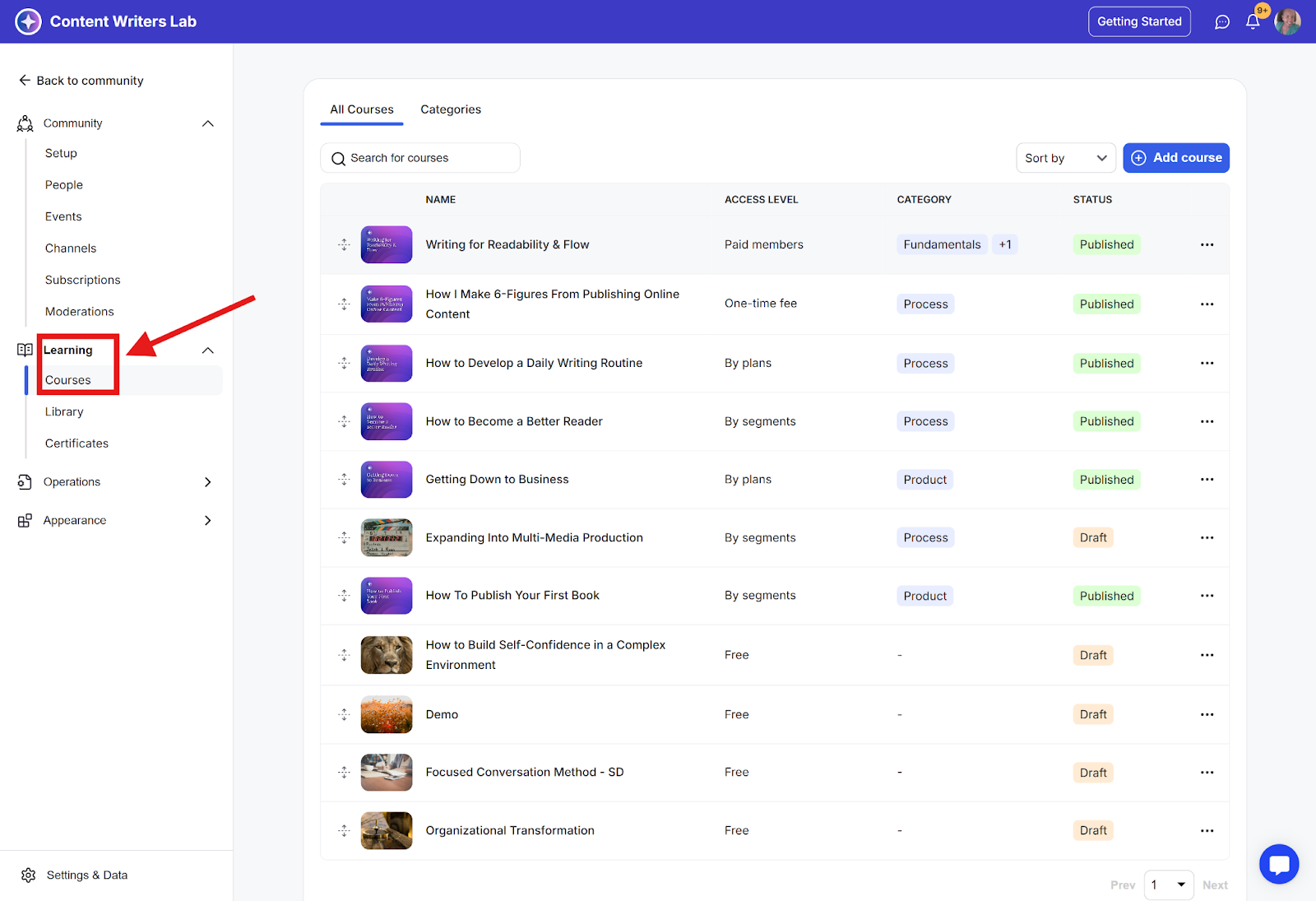Expand the Appearance section
The width and height of the screenshot is (1316, 901).
tap(208, 521)
